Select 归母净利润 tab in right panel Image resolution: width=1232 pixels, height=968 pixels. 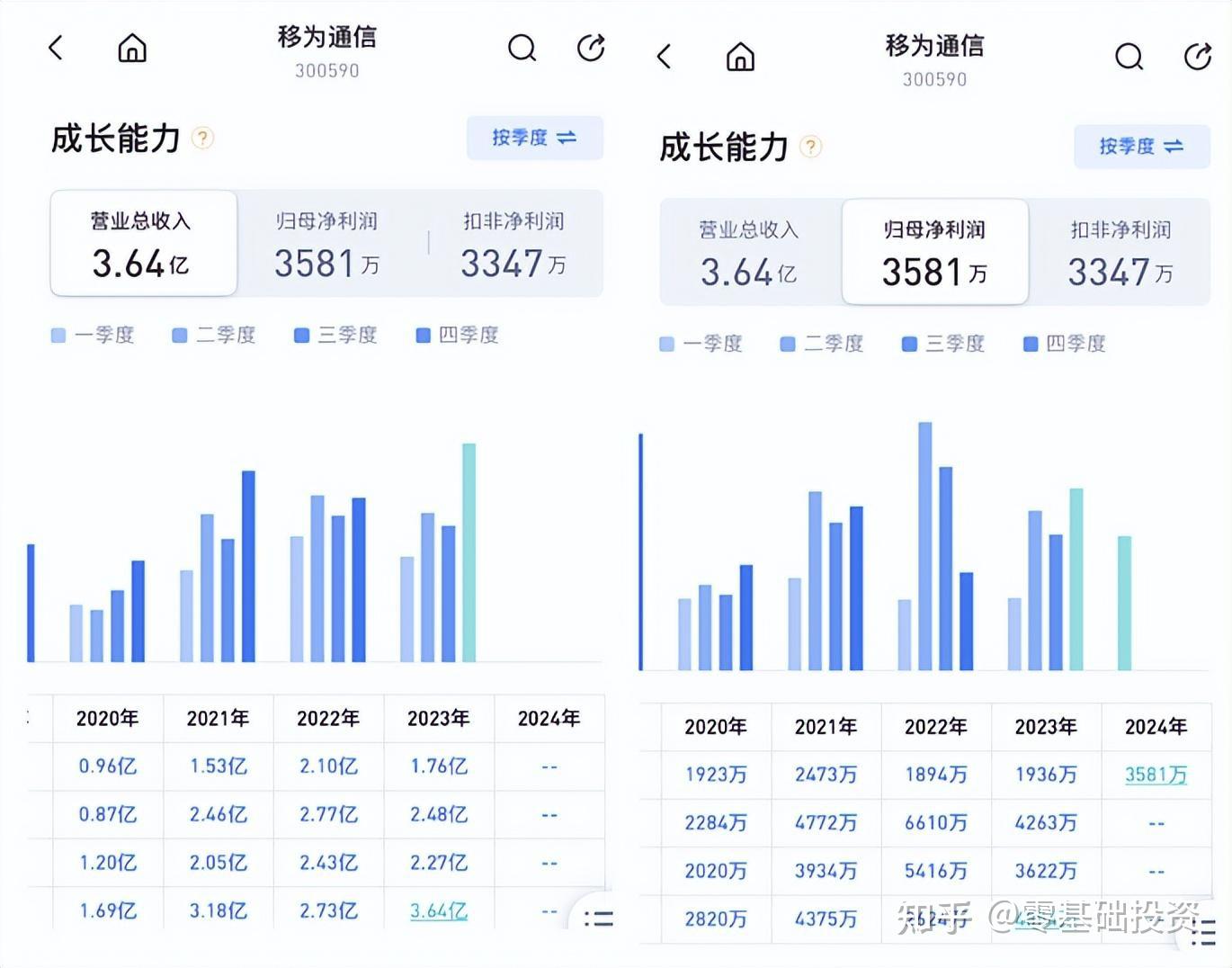coord(934,252)
